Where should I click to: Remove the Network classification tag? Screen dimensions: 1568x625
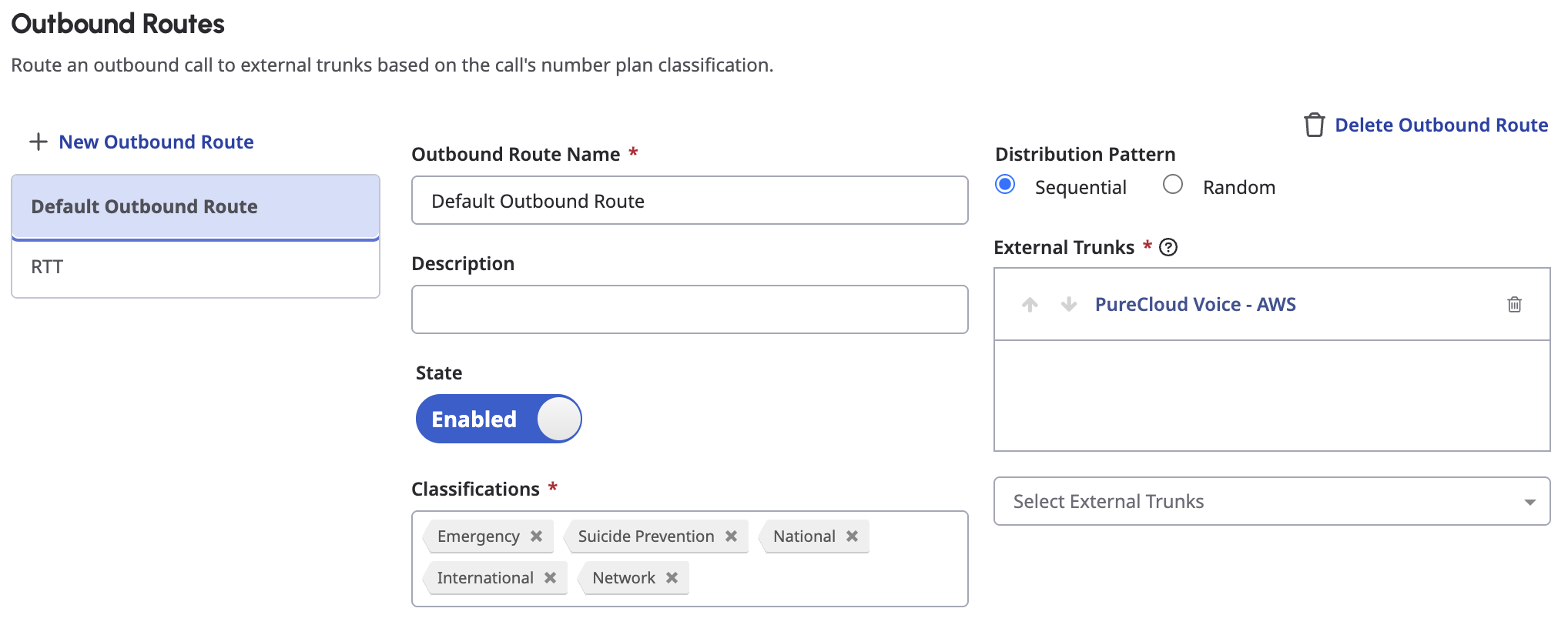tap(672, 578)
